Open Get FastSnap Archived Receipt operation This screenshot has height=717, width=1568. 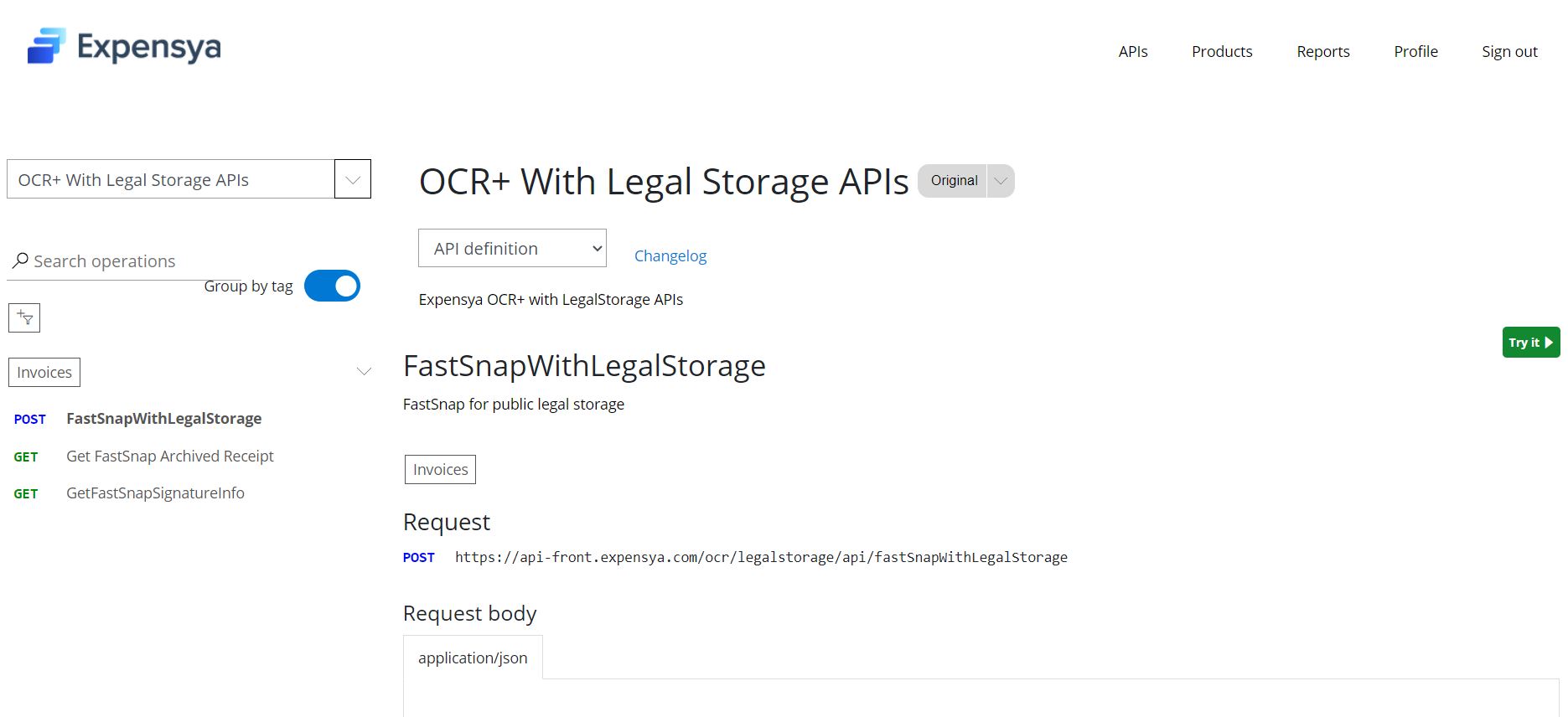(x=169, y=457)
